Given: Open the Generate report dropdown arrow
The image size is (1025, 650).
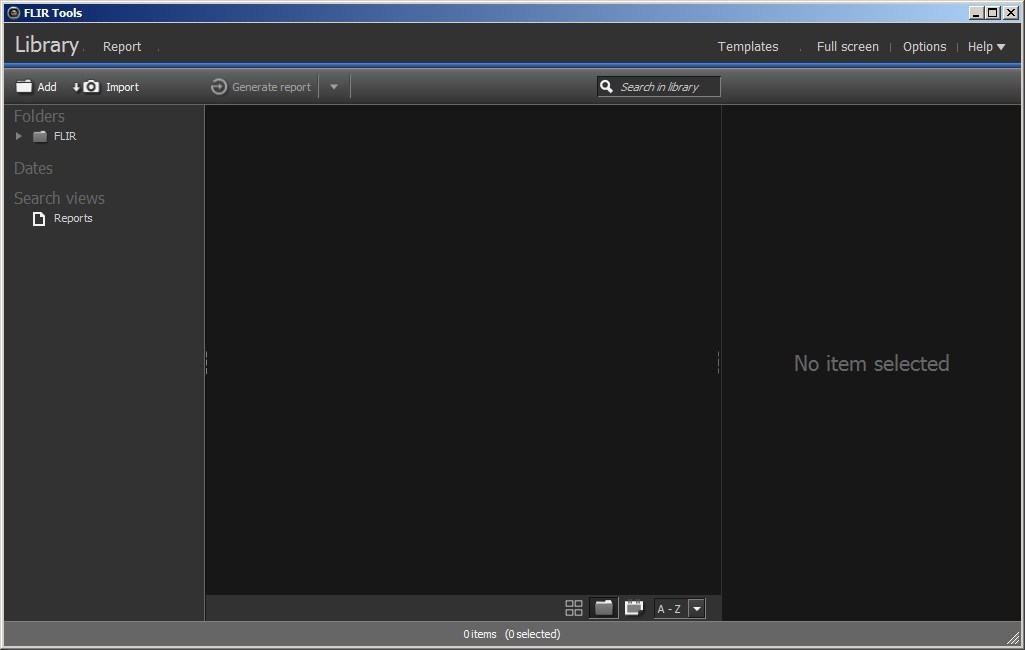Looking at the screenshot, I should (333, 86).
